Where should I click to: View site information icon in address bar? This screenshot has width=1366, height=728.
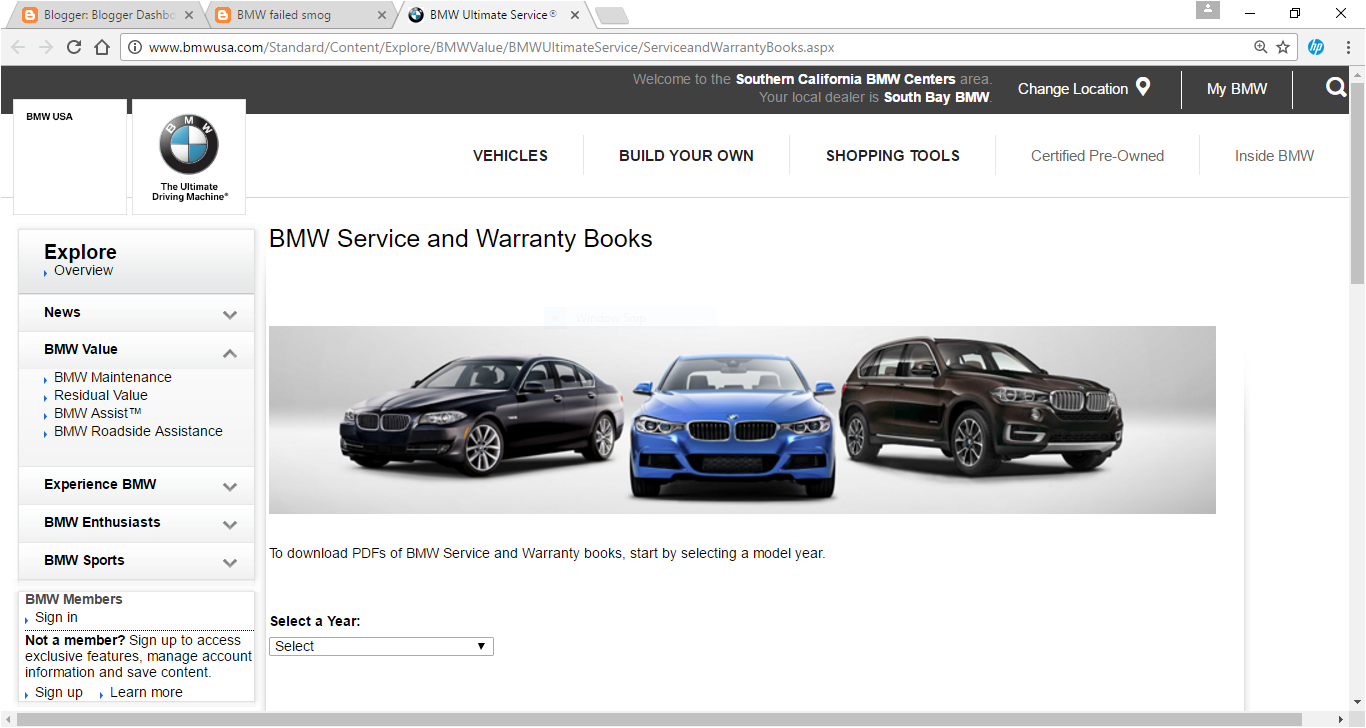tap(134, 47)
